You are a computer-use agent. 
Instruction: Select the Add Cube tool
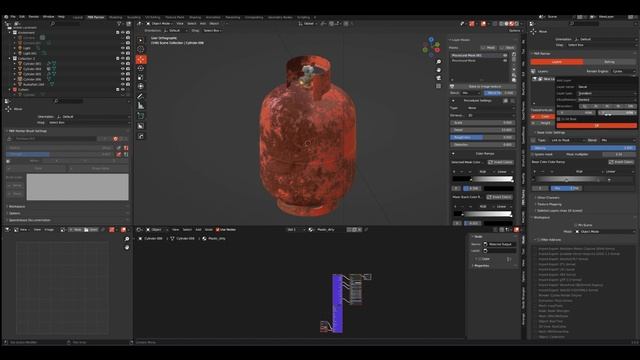(x=141, y=116)
